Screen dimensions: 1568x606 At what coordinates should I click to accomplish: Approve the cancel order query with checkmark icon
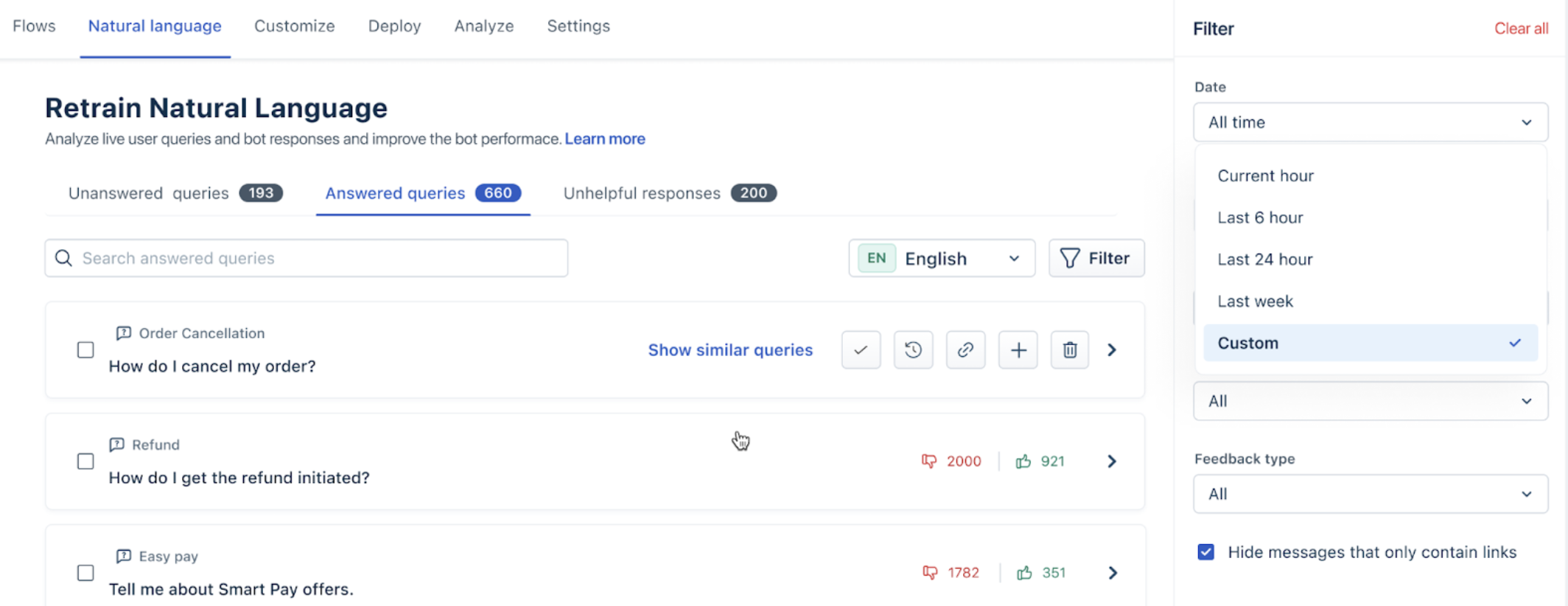pyautogui.click(x=861, y=349)
